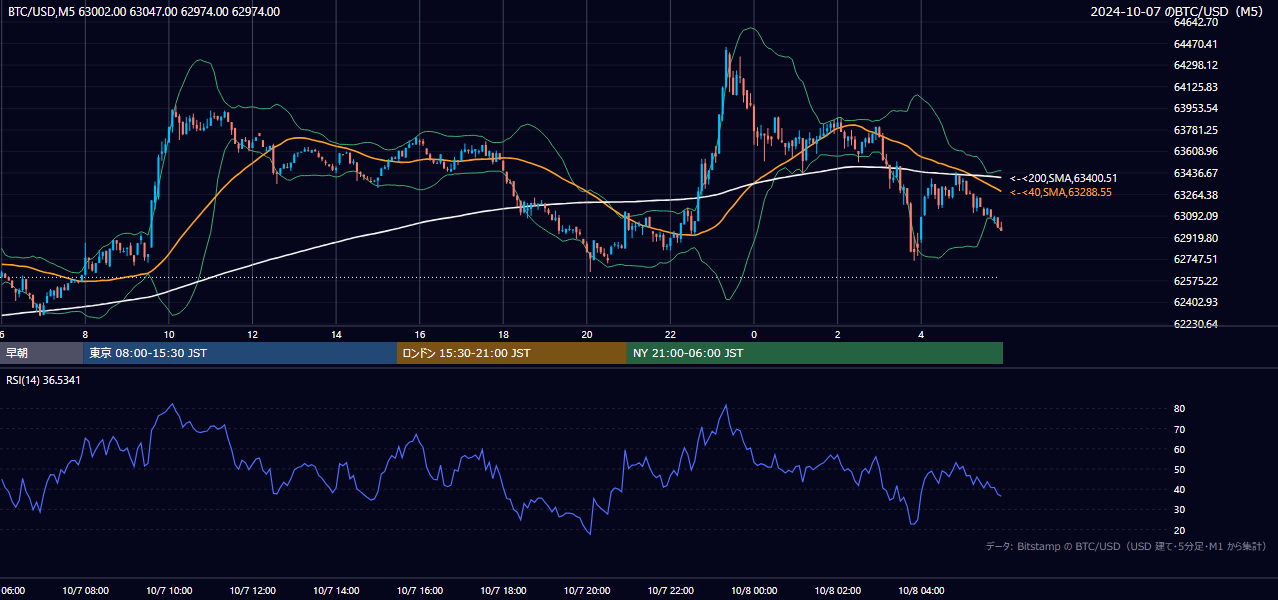The width and height of the screenshot is (1278, 600).
Task: Click the RSI axis value 70
Action: 1180,429
